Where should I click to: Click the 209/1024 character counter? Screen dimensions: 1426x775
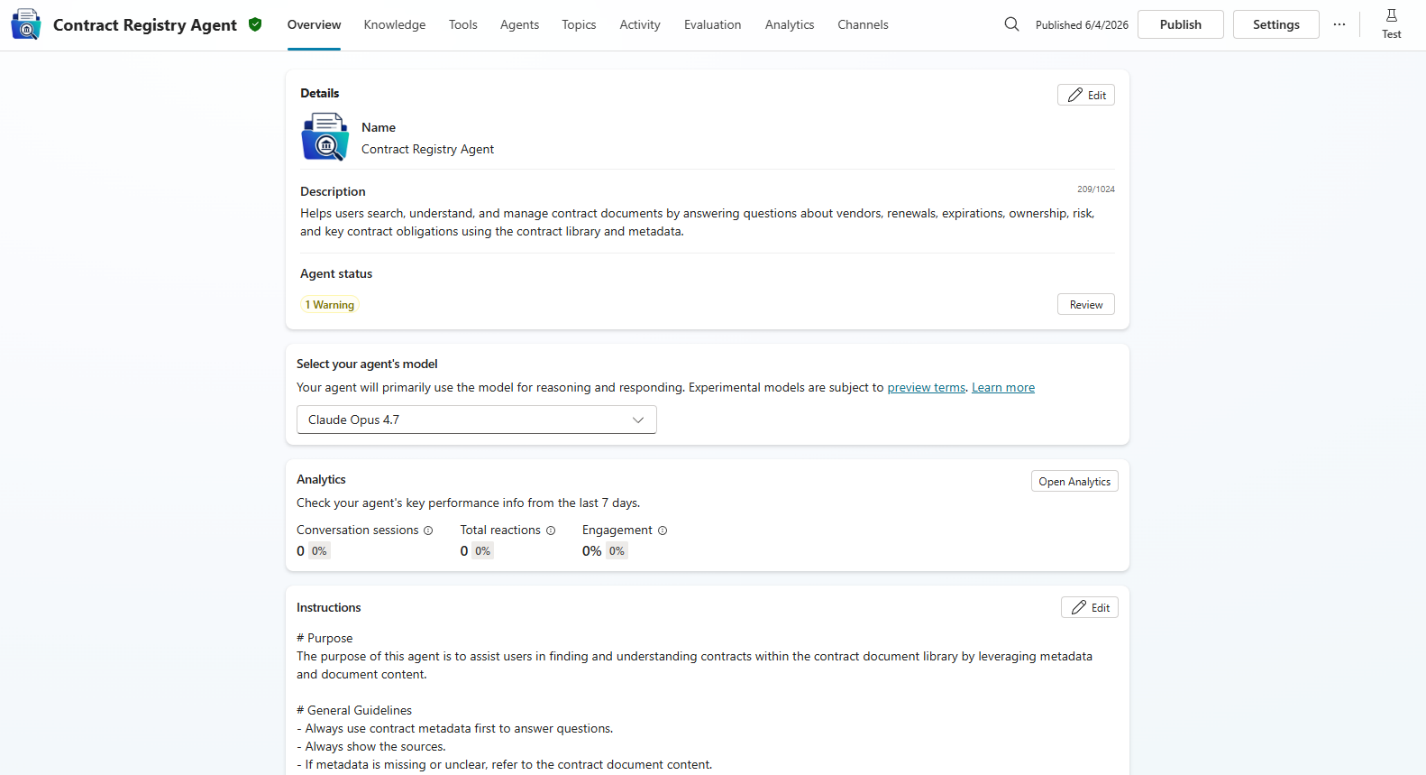click(x=1095, y=189)
